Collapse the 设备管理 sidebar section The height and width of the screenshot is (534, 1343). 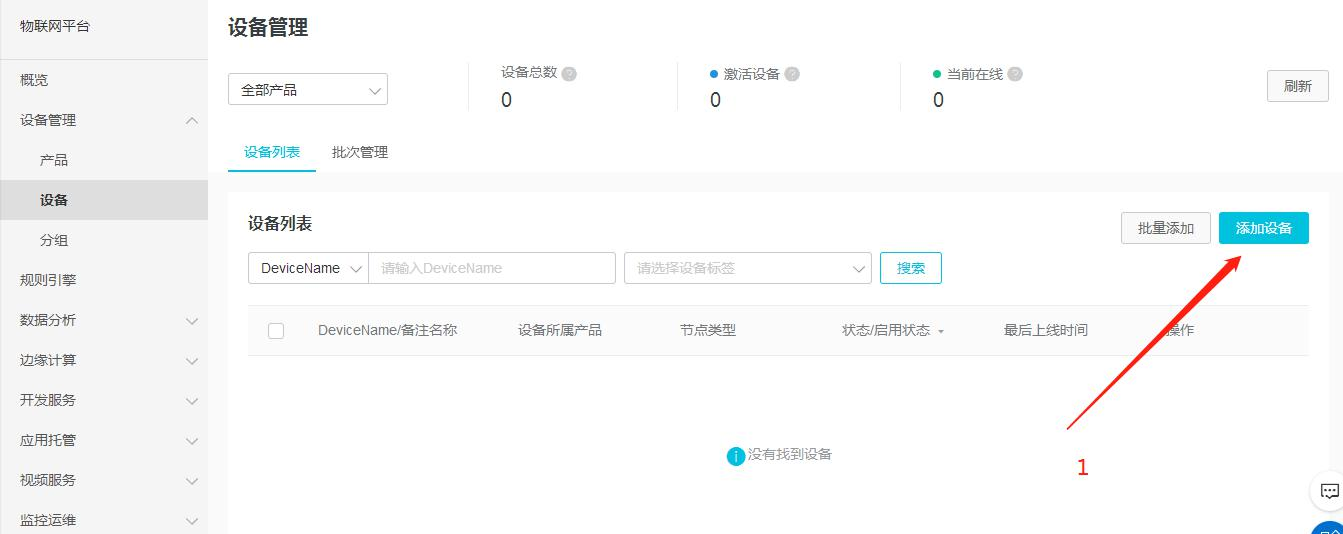(192, 120)
